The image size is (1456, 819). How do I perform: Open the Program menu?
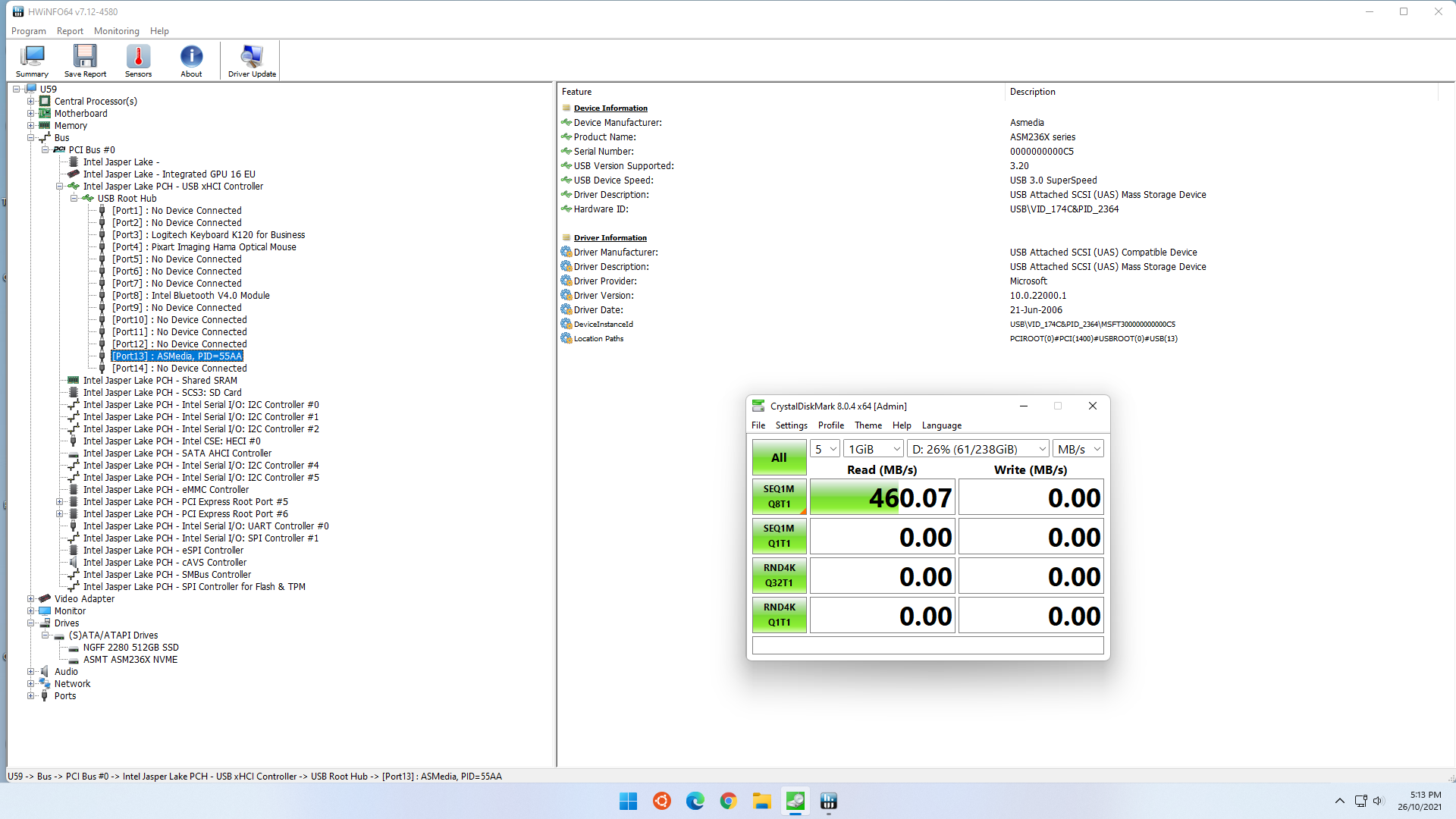(29, 31)
